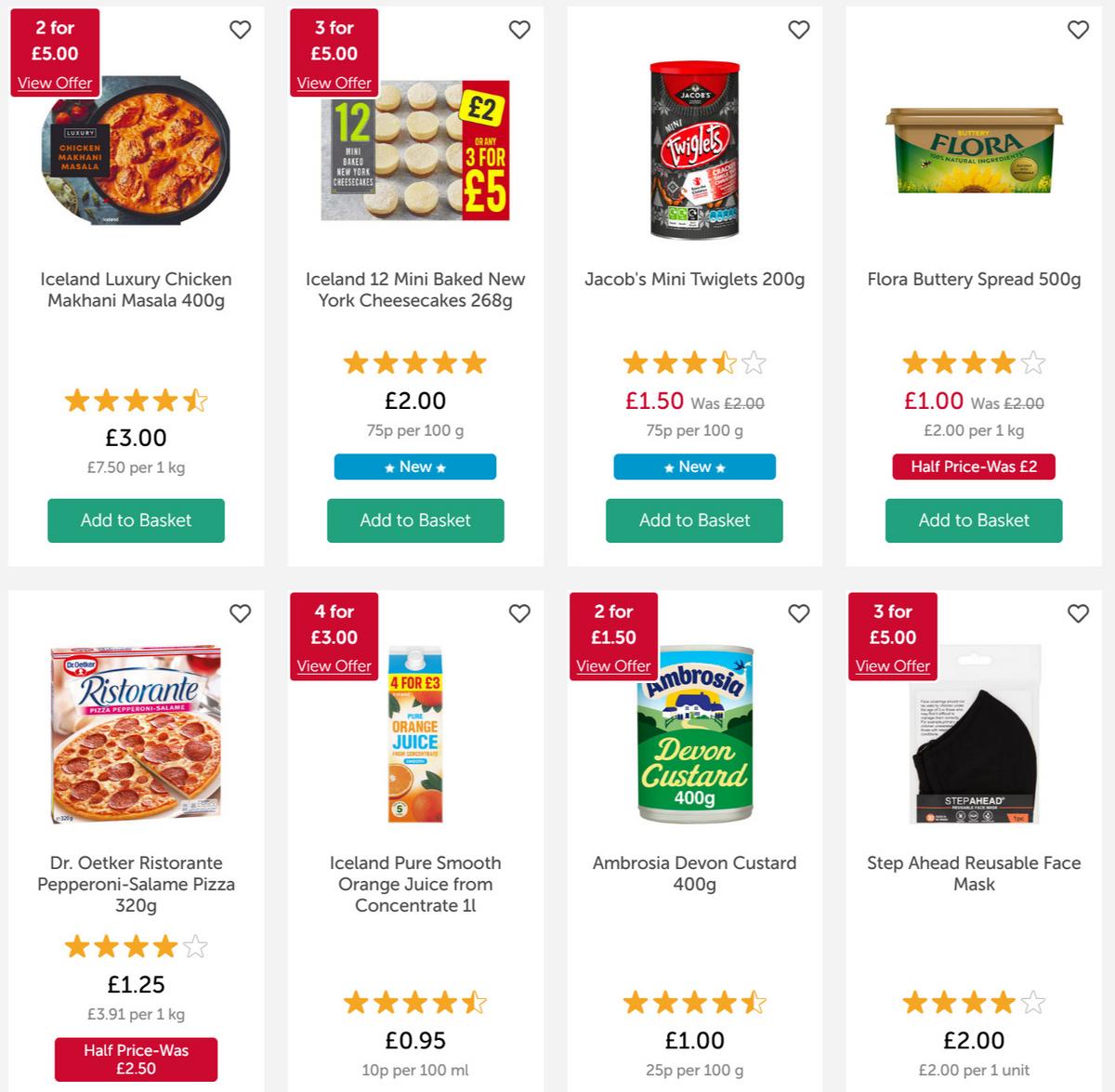Add Flora Buttery Spread to basket
The image size is (1115, 1092).
pos(974,520)
